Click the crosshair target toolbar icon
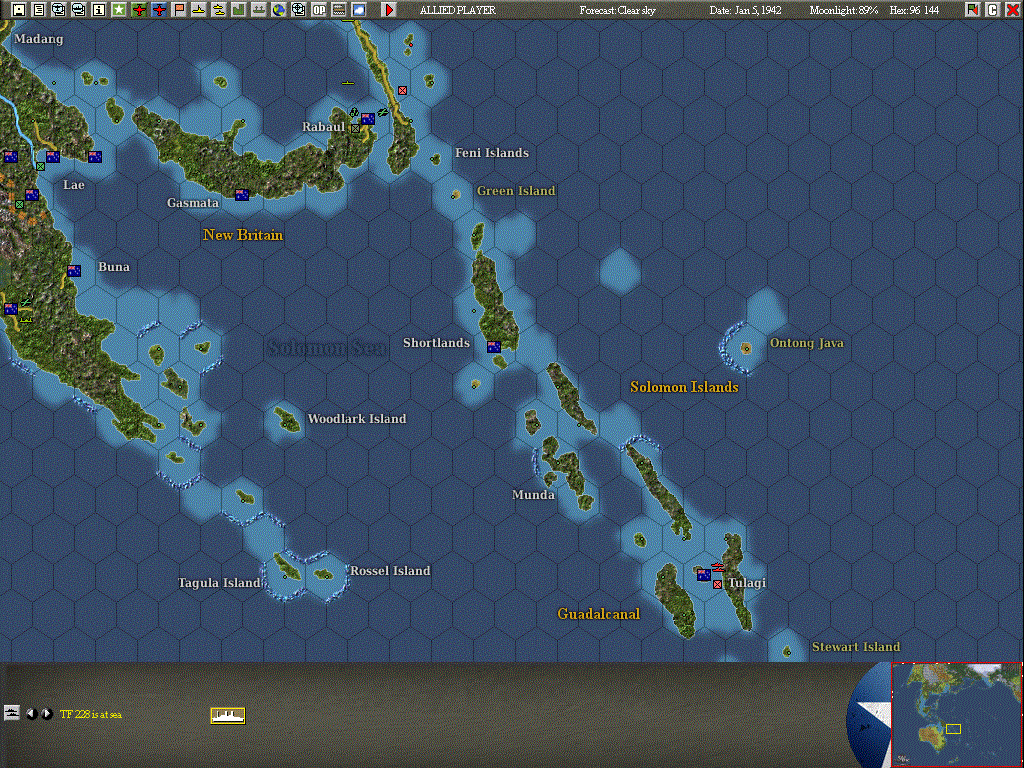This screenshot has height=768, width=1024. [x=298, y=9]
